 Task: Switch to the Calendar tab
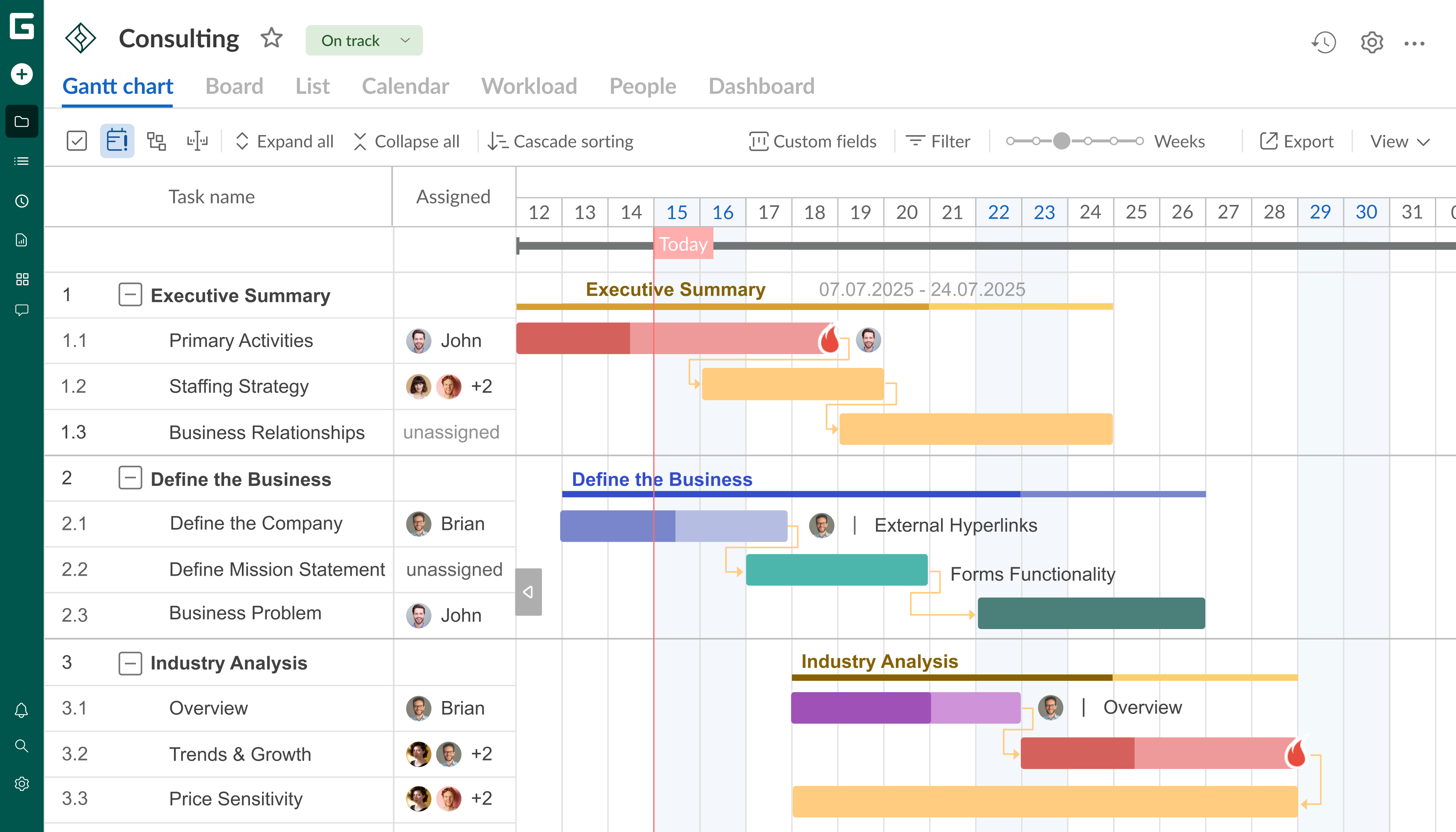pyautogui.click(x=405, y=86)
